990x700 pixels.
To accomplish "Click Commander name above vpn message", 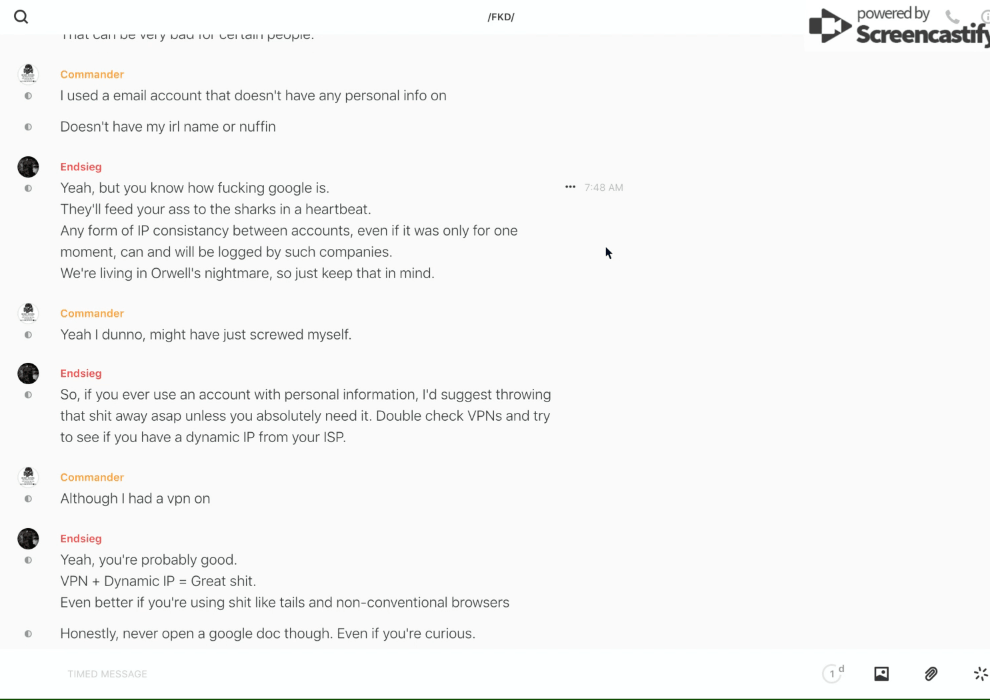I will click(x=92, y=477).
